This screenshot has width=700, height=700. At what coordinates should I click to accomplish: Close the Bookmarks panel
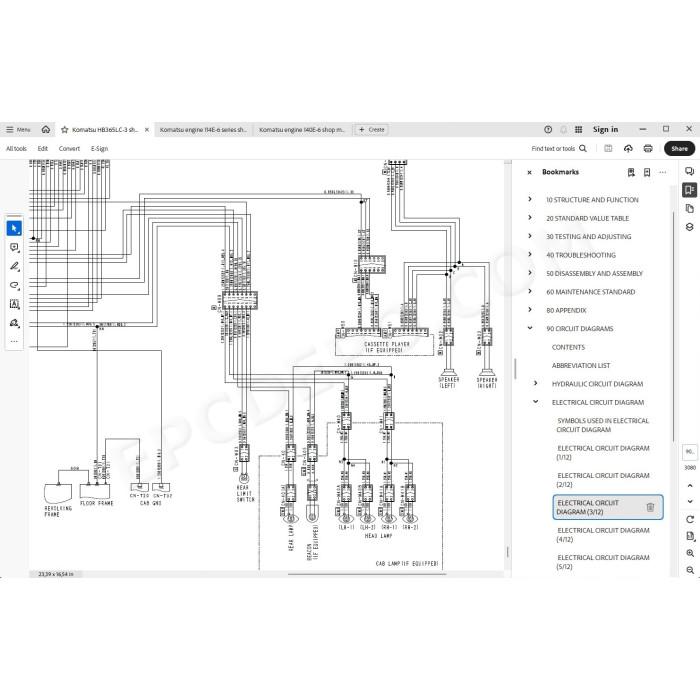coord(529,172)
